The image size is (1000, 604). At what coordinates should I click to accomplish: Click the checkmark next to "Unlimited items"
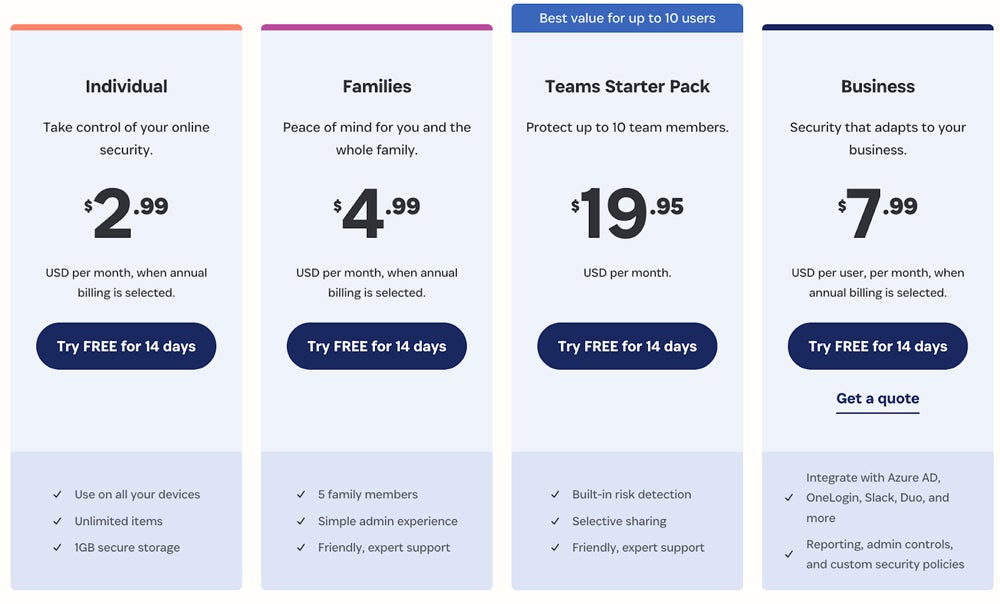click(x=57, y=521)
